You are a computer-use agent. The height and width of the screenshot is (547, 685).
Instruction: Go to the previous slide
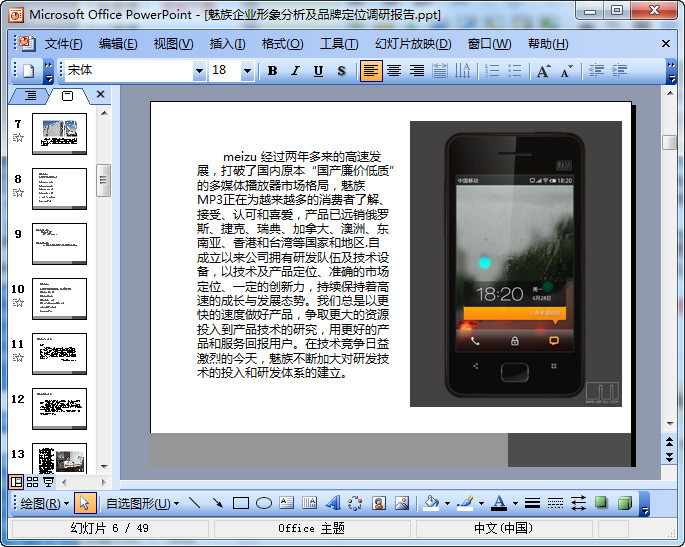click(669, 442)
